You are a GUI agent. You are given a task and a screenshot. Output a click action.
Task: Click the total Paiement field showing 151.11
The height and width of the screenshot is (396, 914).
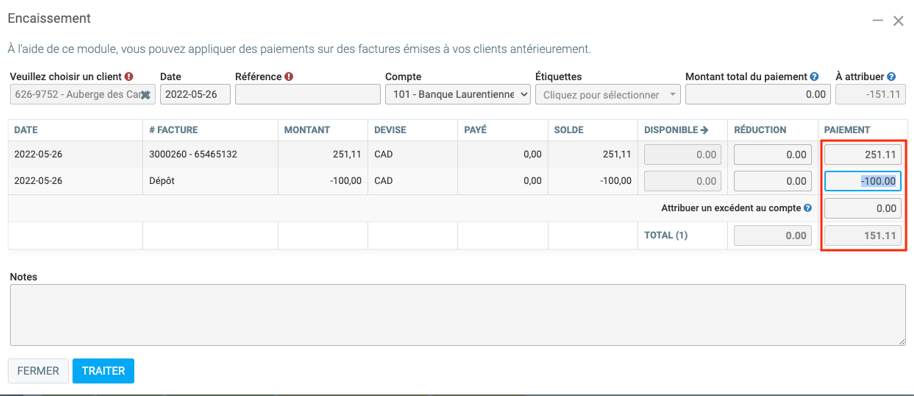[863, 236]
